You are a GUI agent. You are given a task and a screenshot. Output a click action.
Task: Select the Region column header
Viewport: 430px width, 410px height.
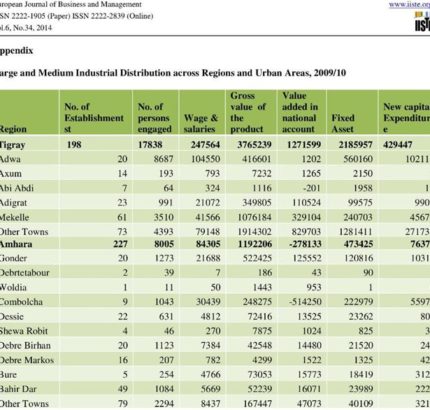13,129
